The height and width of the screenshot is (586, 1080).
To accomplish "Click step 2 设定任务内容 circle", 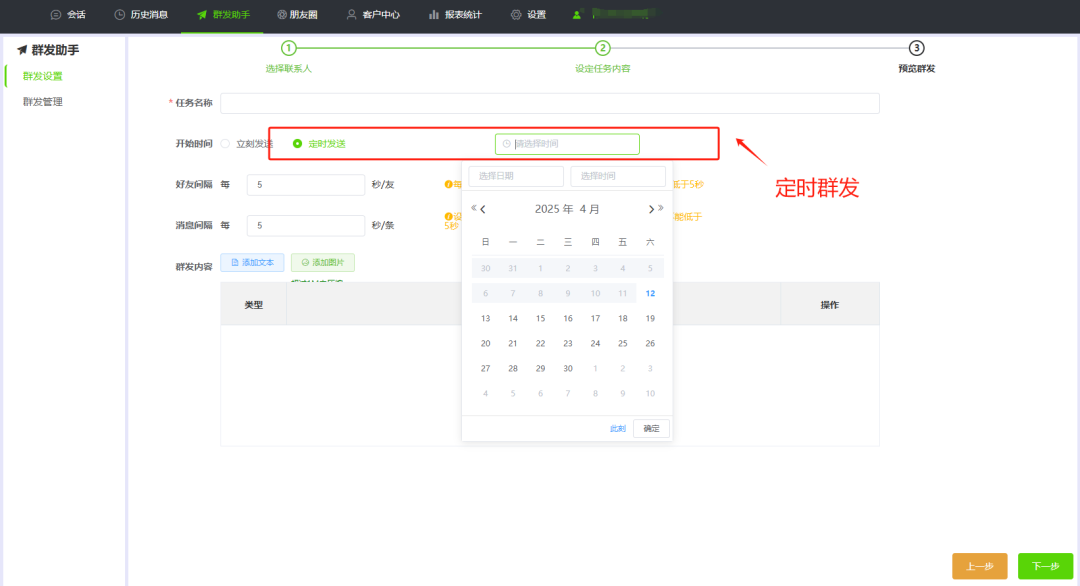I will coord(603,48).
